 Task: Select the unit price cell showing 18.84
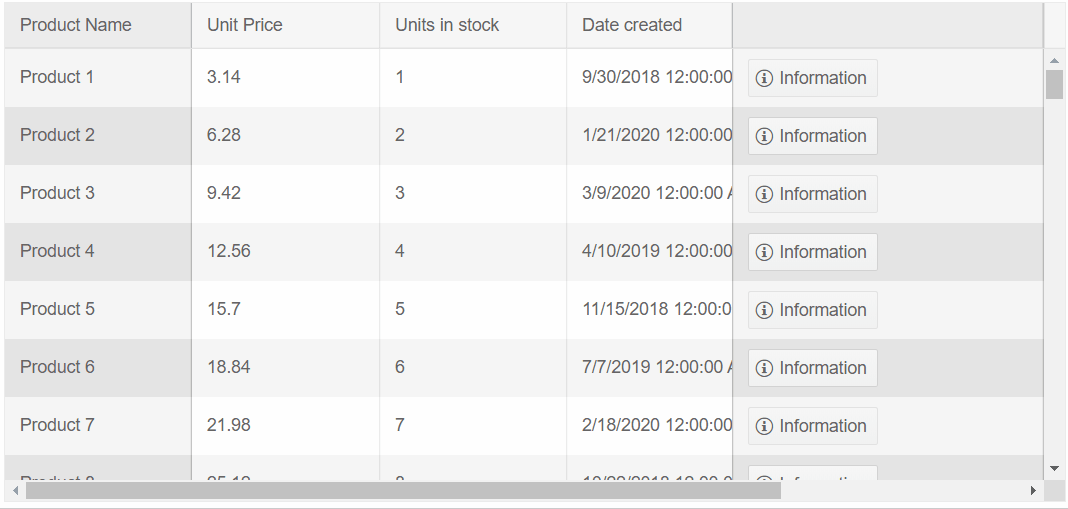click(x=229, y=367)
